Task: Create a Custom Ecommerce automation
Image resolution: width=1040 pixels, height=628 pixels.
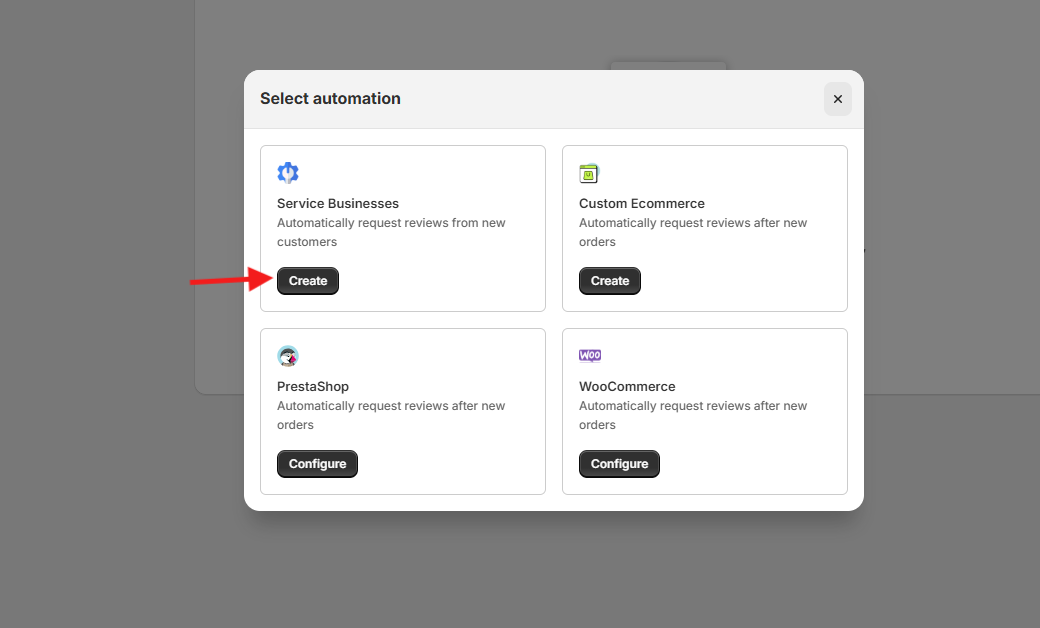Action: (610, 281)
